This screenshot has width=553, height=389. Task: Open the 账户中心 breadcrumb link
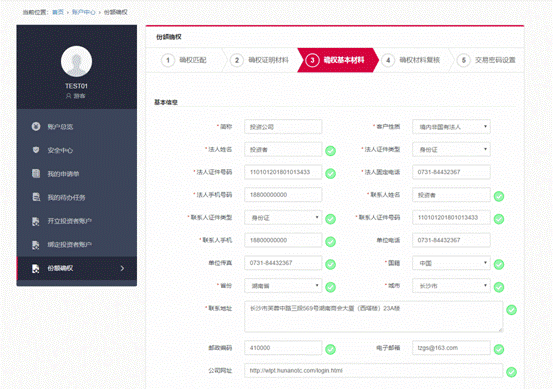[84, 12]
